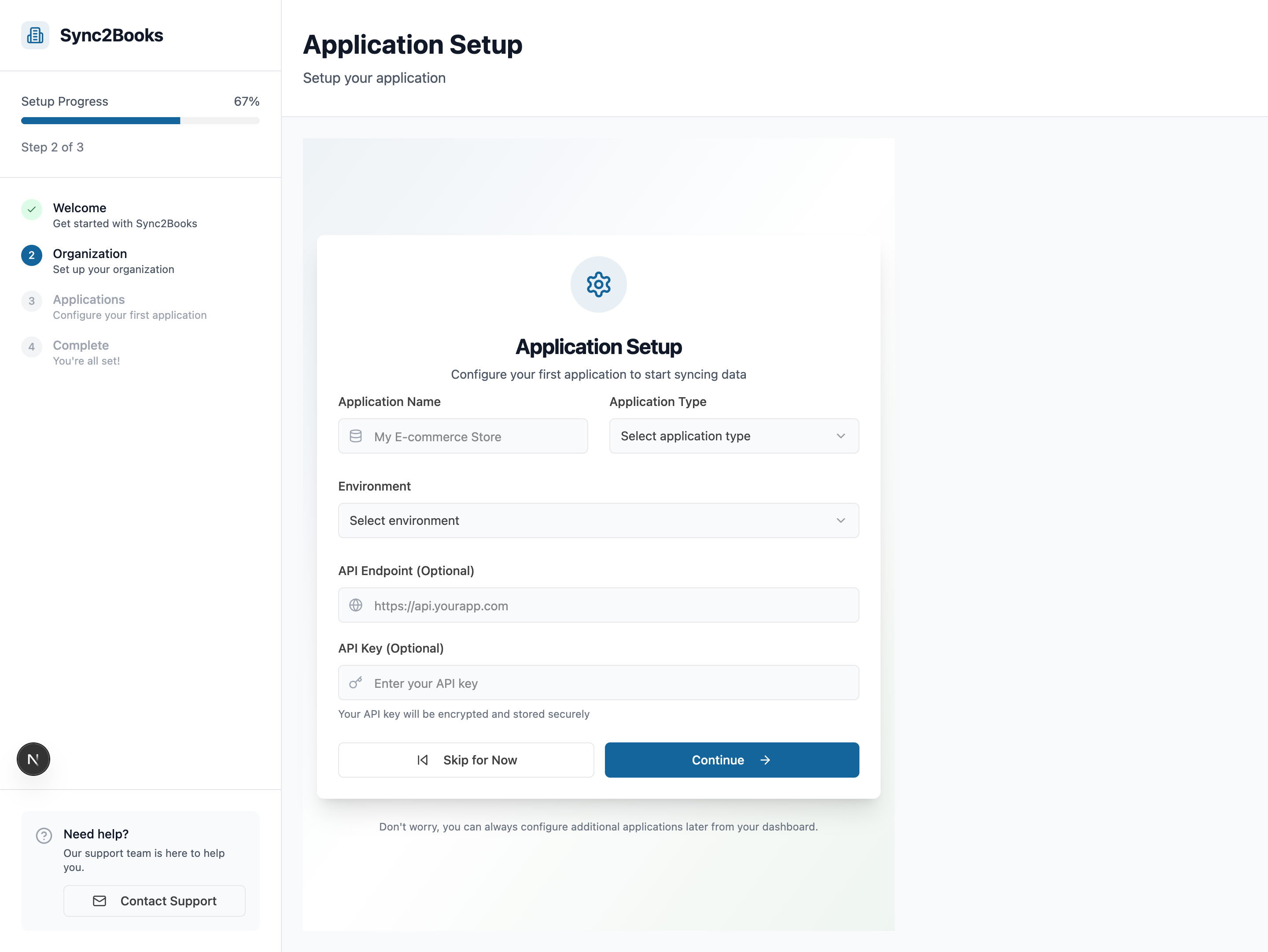Viewport: 1268px width, 952px height.
Task: Click the Complete step number 4 badge
Action: (32, 347)
